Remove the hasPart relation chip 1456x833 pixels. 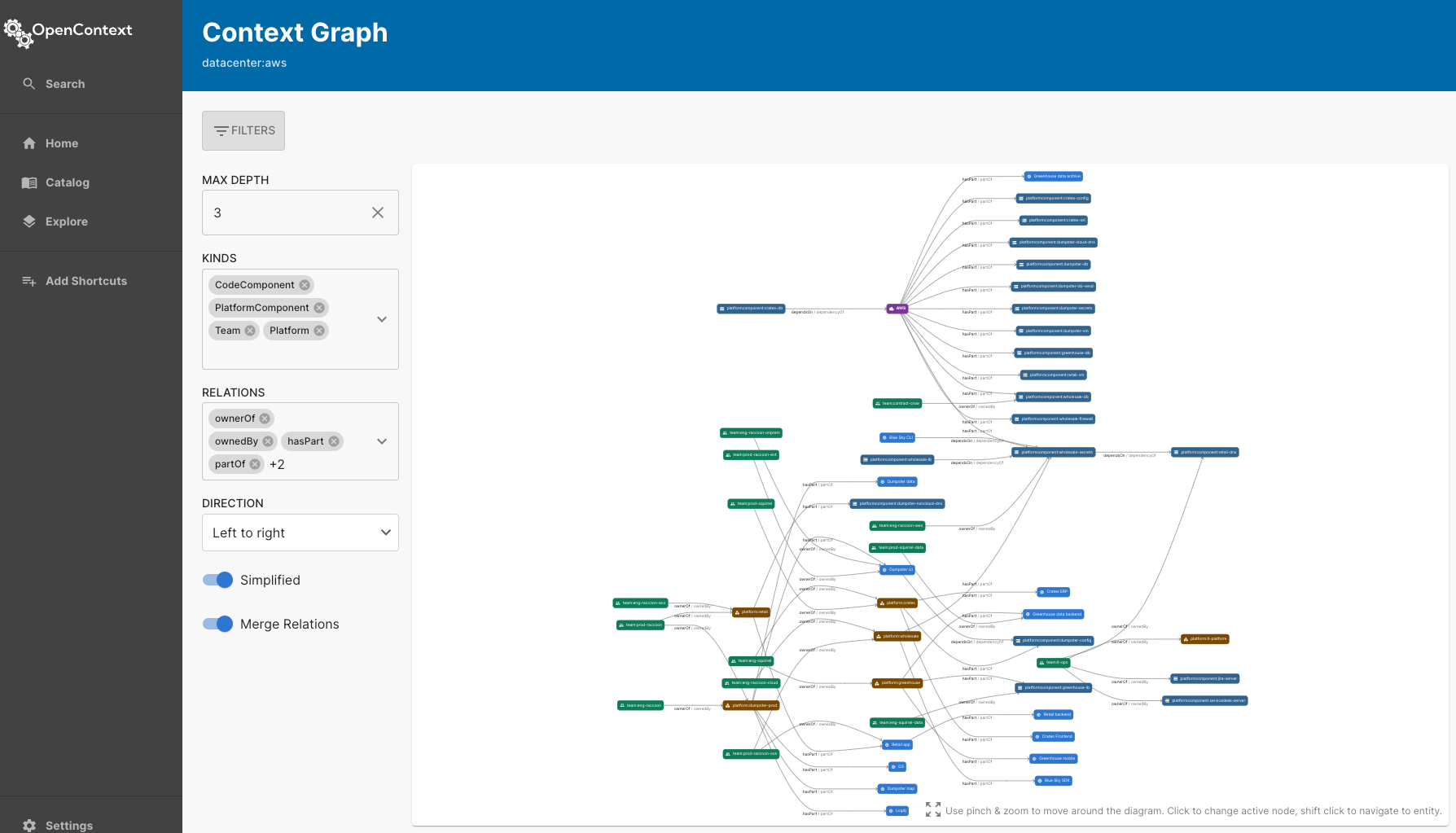pyautogui.click(x=334, y=441)
